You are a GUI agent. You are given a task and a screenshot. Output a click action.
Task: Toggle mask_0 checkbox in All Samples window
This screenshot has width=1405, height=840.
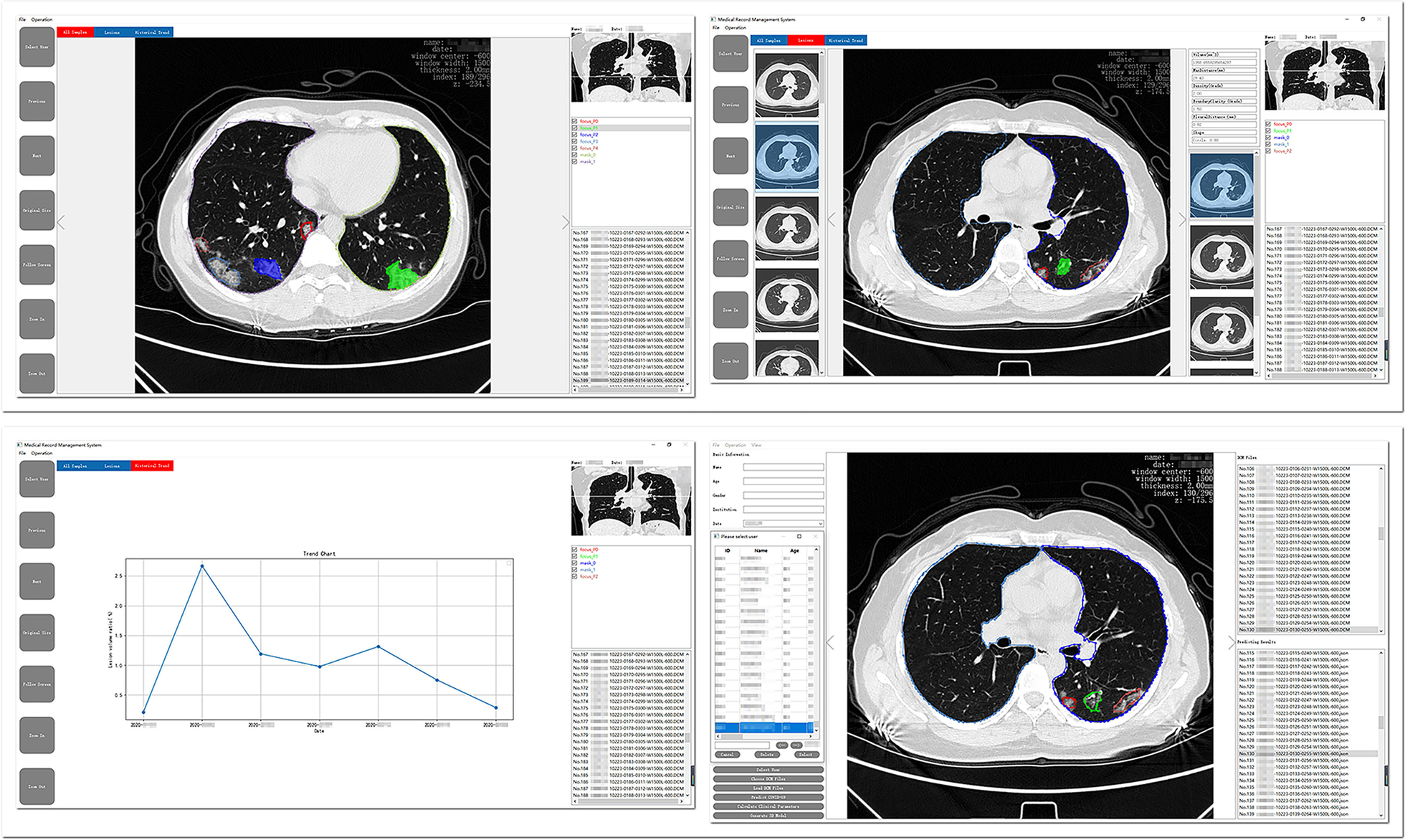575,155
